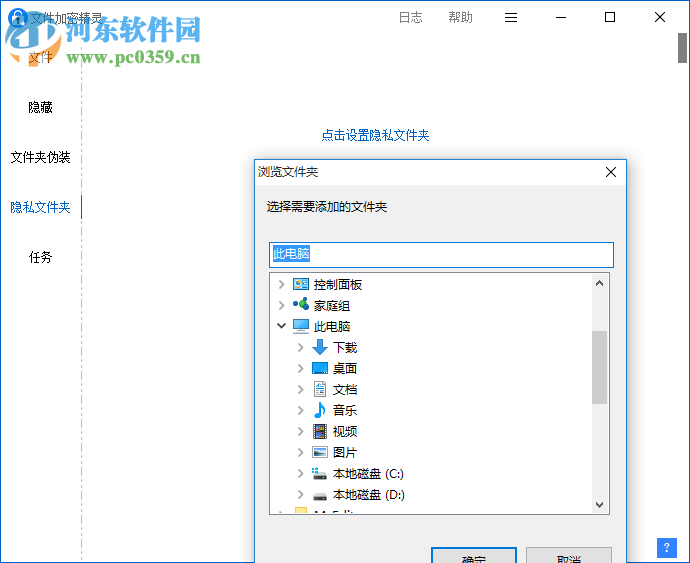Open the 日志 menu

pyautogui.click(x=411, y=18)
